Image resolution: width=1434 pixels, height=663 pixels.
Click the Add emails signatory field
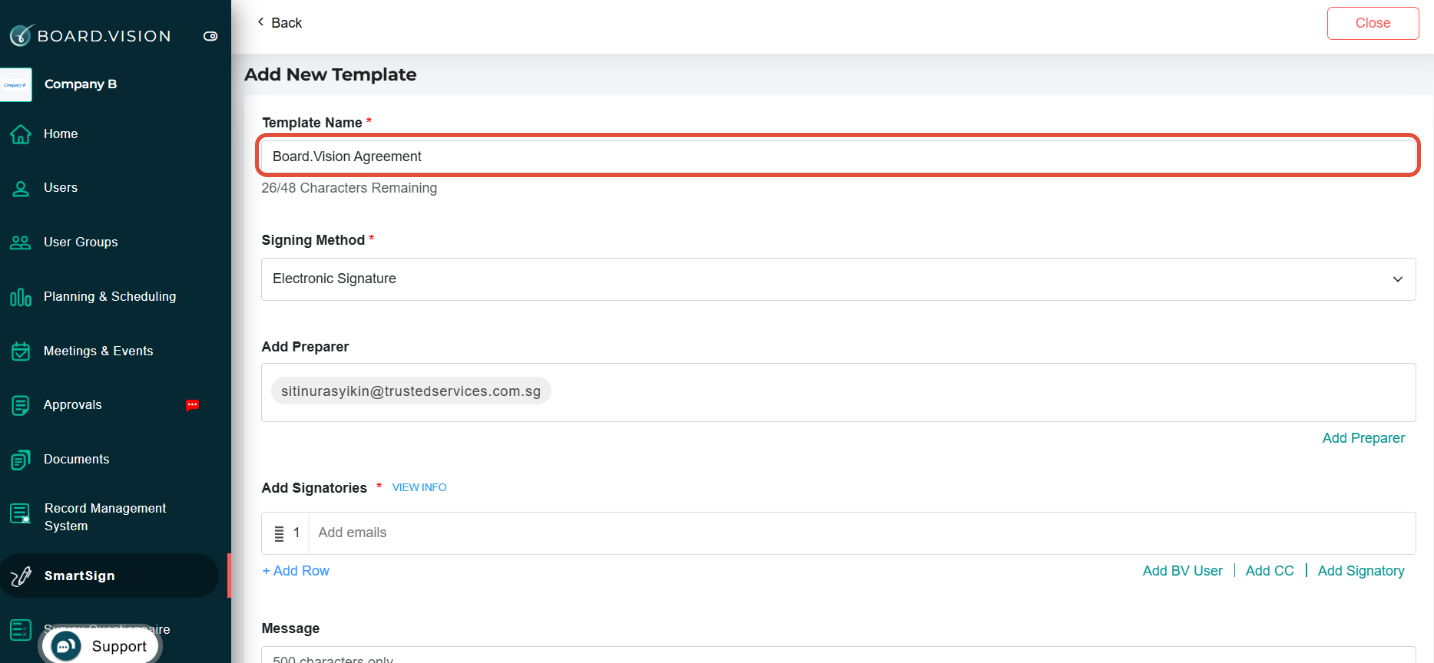click(862, 533)
